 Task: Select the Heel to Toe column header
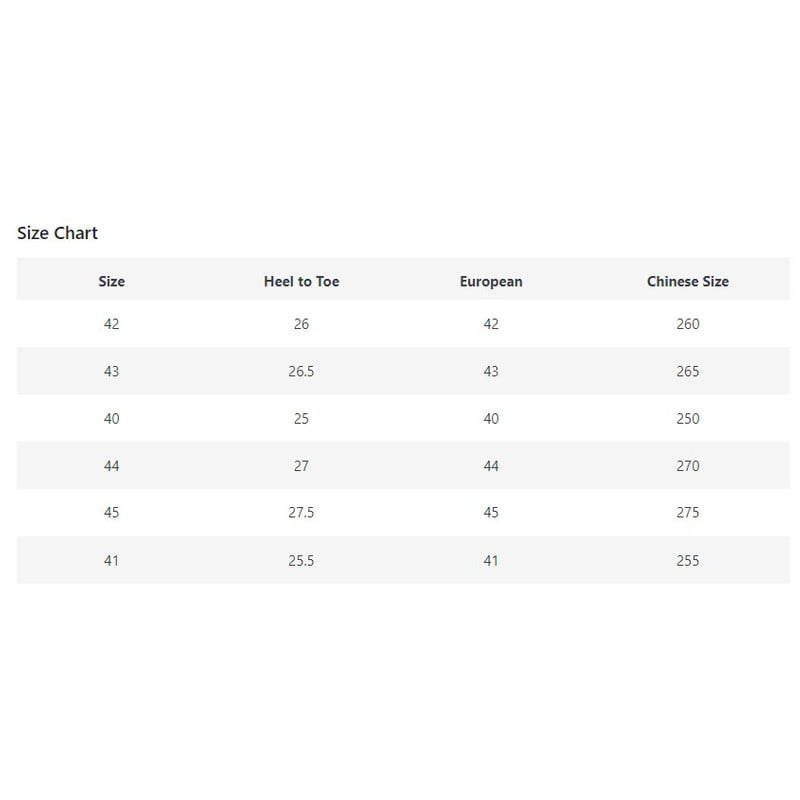click(302, 281)
